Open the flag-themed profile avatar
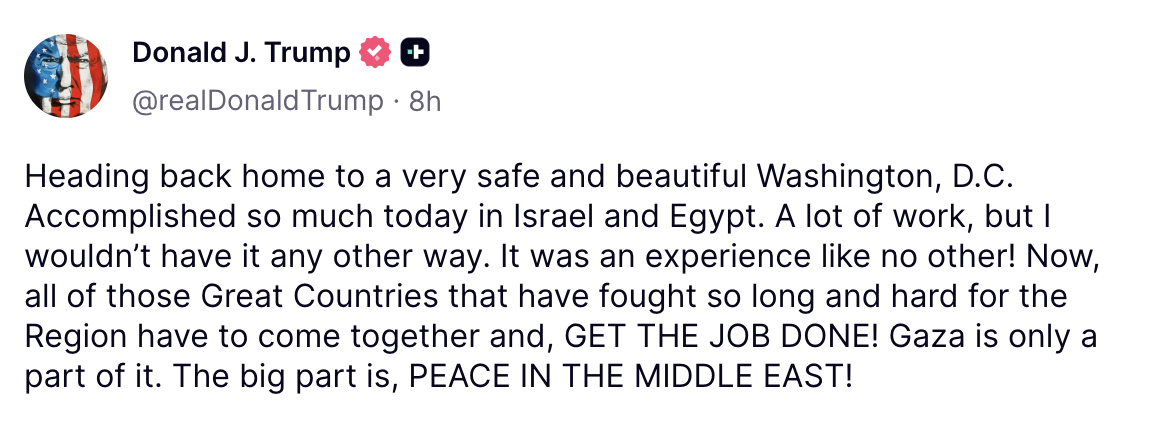The image size is (1168, 422). click(66, 76)
